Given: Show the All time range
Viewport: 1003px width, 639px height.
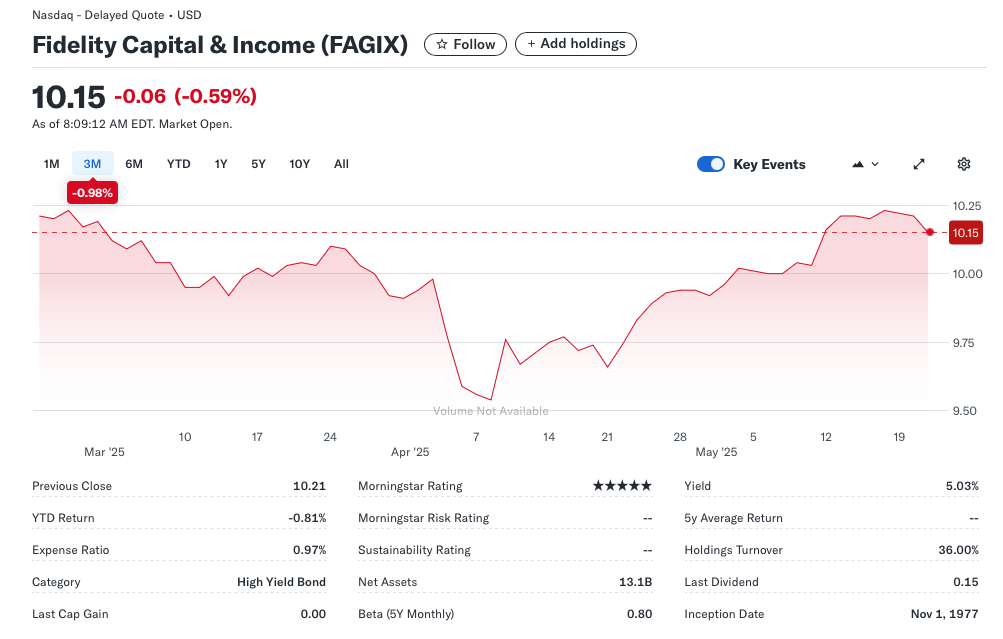Looking at the screenshot, I should tap(341, 164).
